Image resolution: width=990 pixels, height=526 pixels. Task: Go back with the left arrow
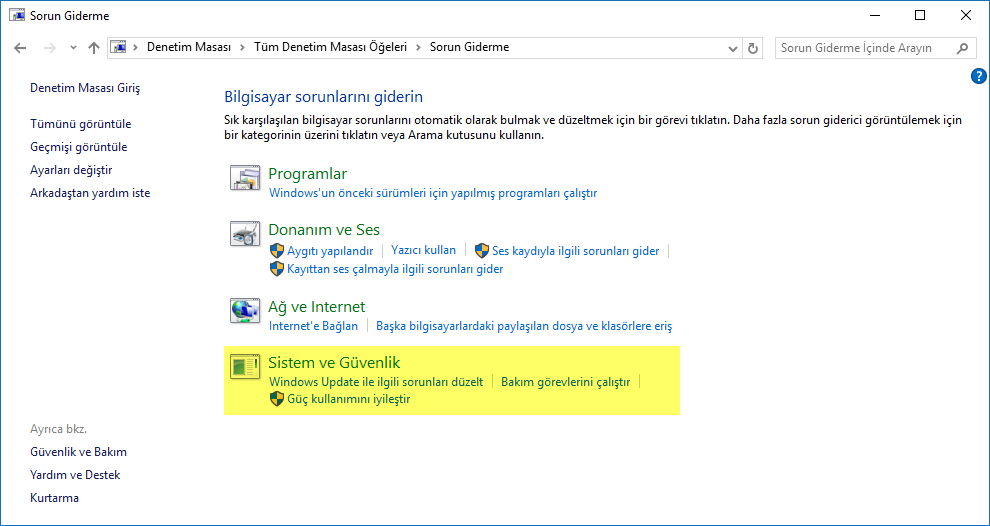tap(20, 47)
